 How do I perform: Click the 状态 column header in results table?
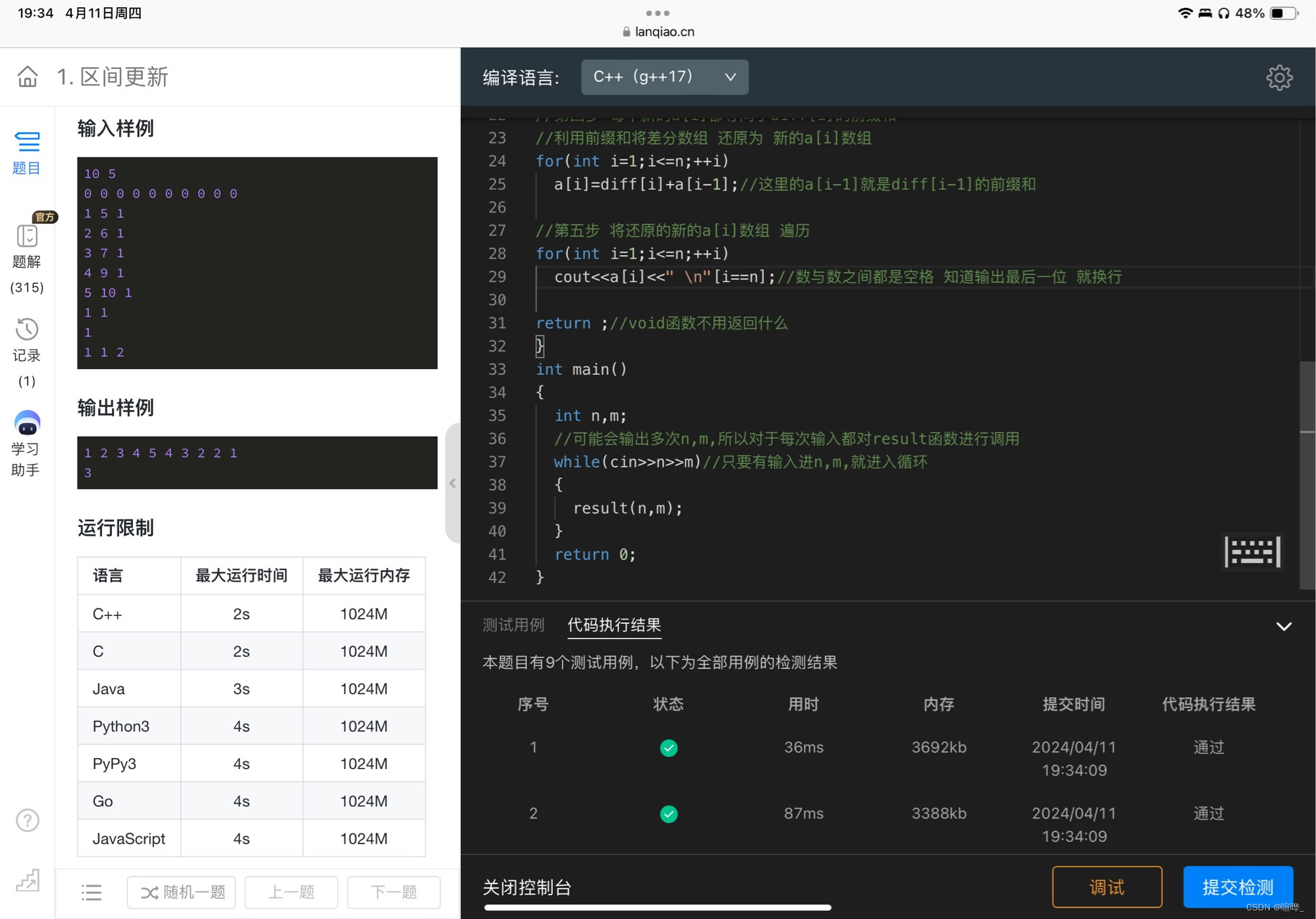pos(668,704)
